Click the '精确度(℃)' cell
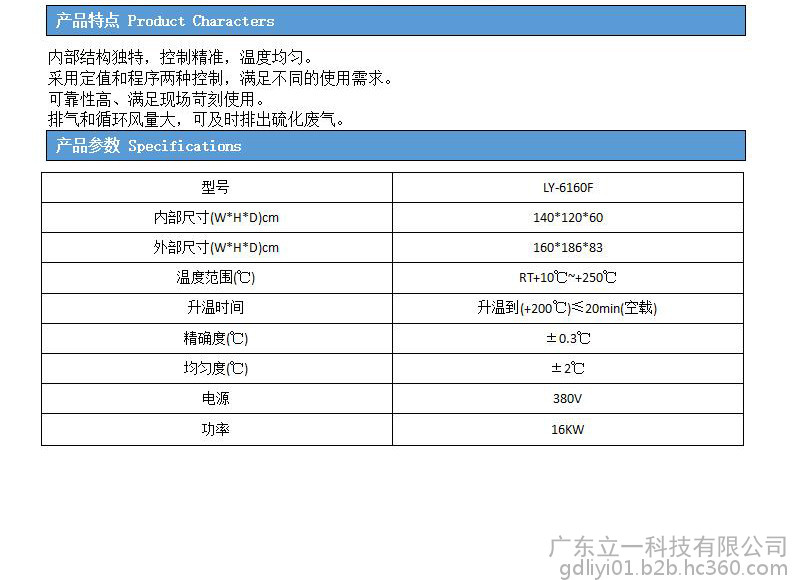The height and width of the screenshot is (580, 793). tap(217, 338)
